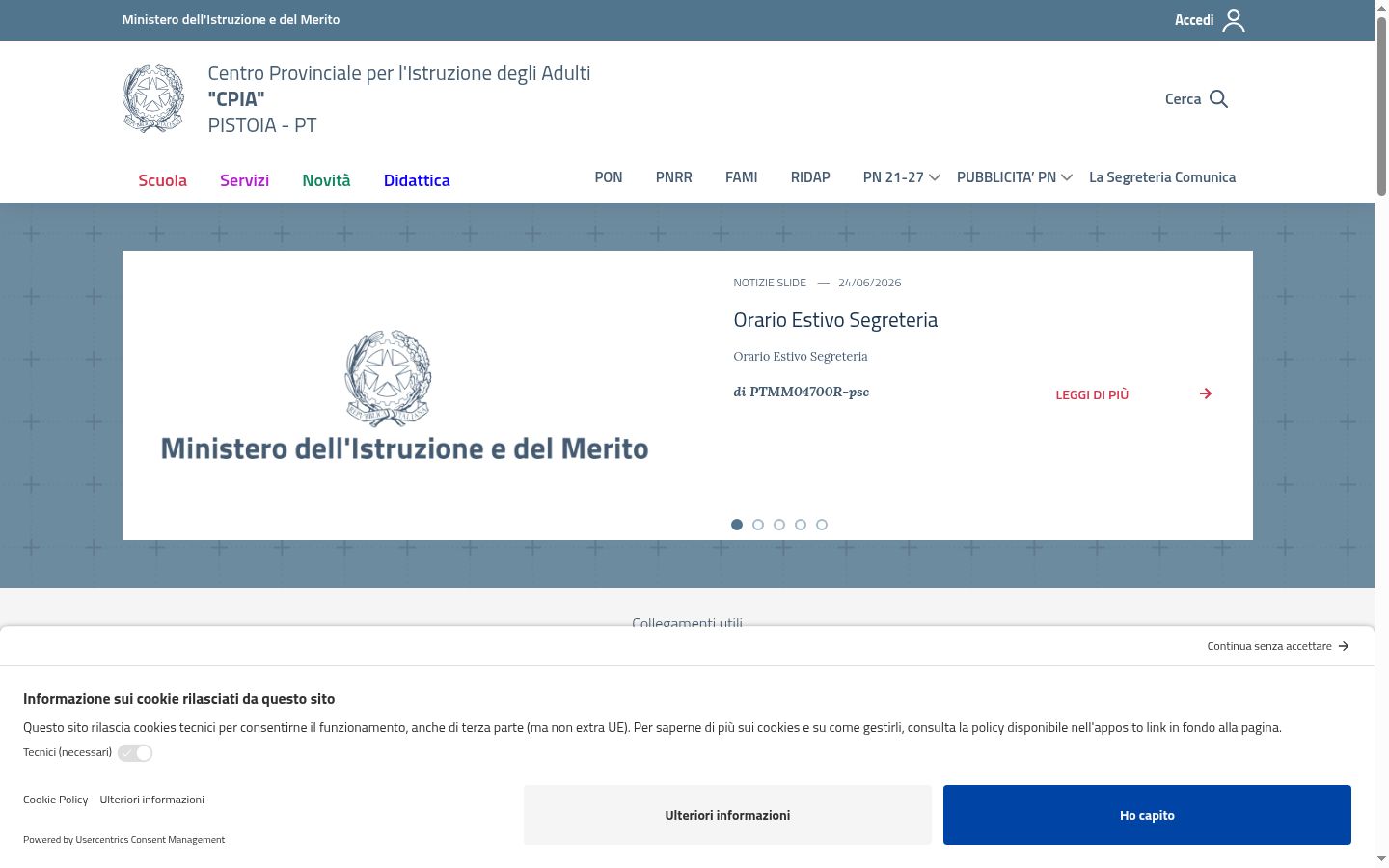
Task: Click the Cerca search label
Action: [1183, 99]
